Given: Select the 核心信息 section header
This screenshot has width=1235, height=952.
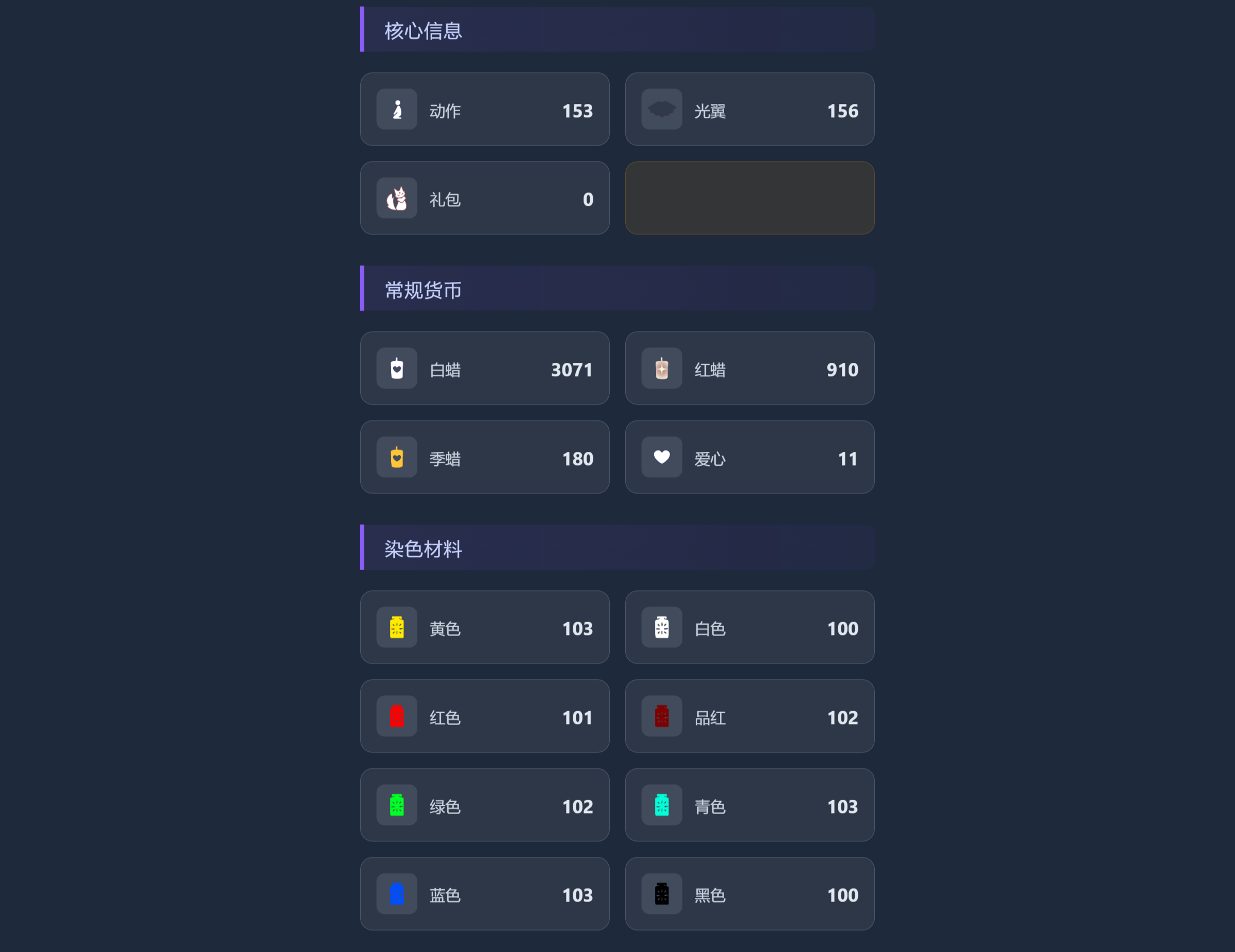Looking at the screenshot, I should tap(424, 30).
